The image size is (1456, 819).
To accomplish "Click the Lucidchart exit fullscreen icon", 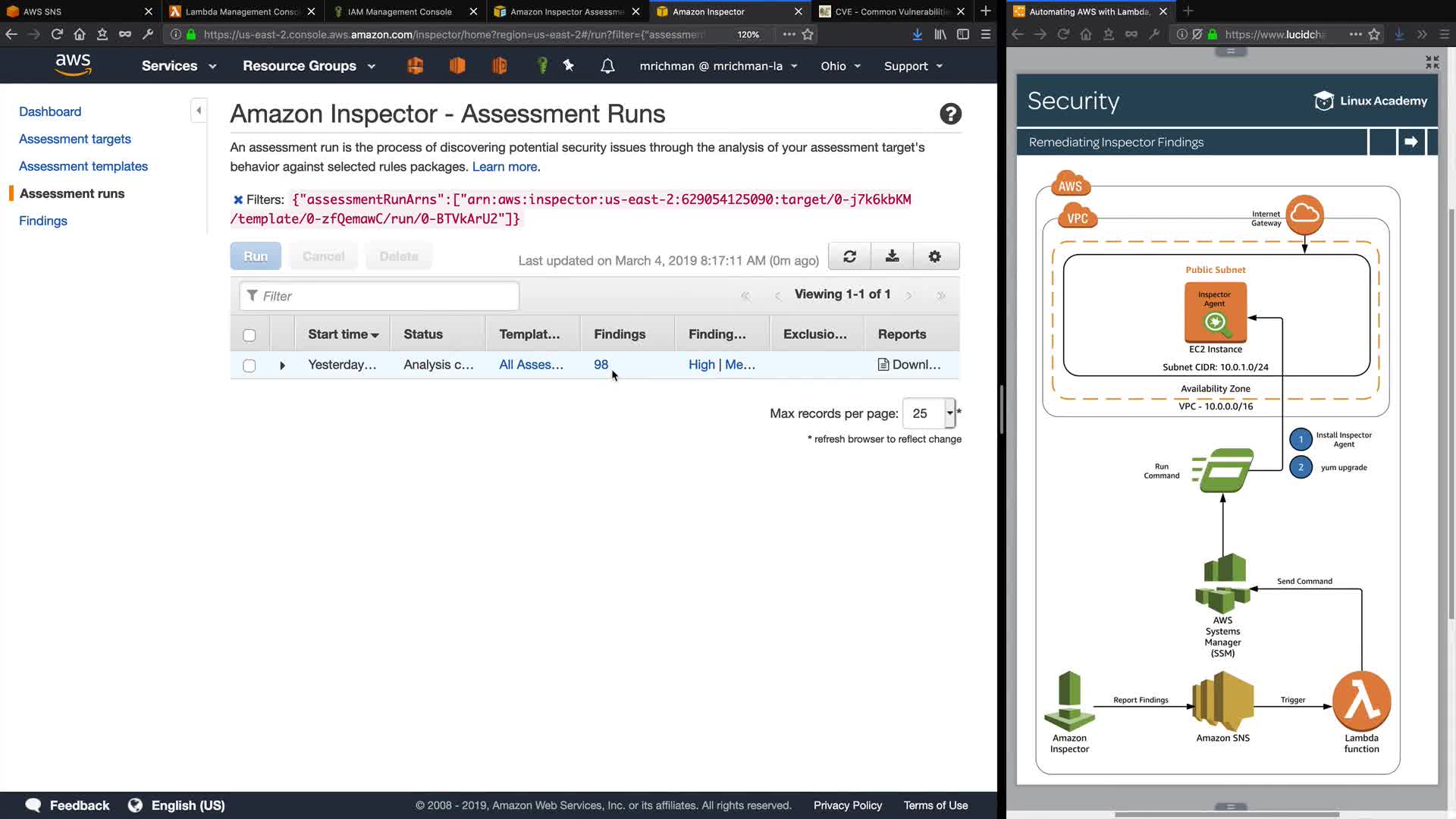I will [x=1432, y=62].
